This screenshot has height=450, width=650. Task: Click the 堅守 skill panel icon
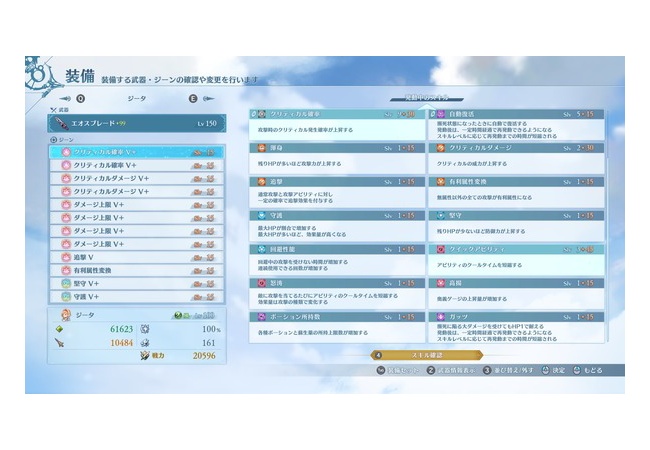point(441,215)
